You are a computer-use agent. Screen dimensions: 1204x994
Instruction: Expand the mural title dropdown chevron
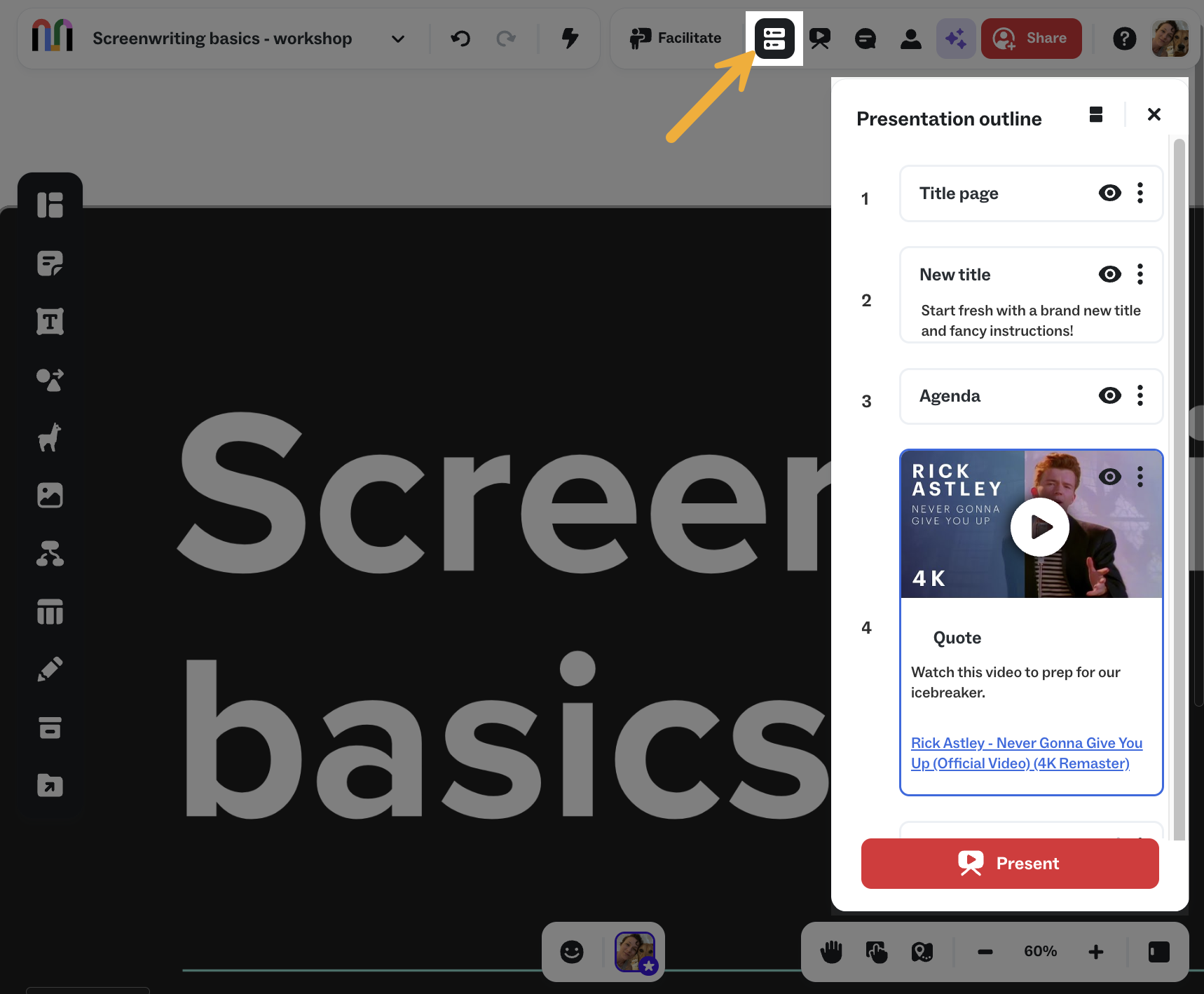pos(398,39)
